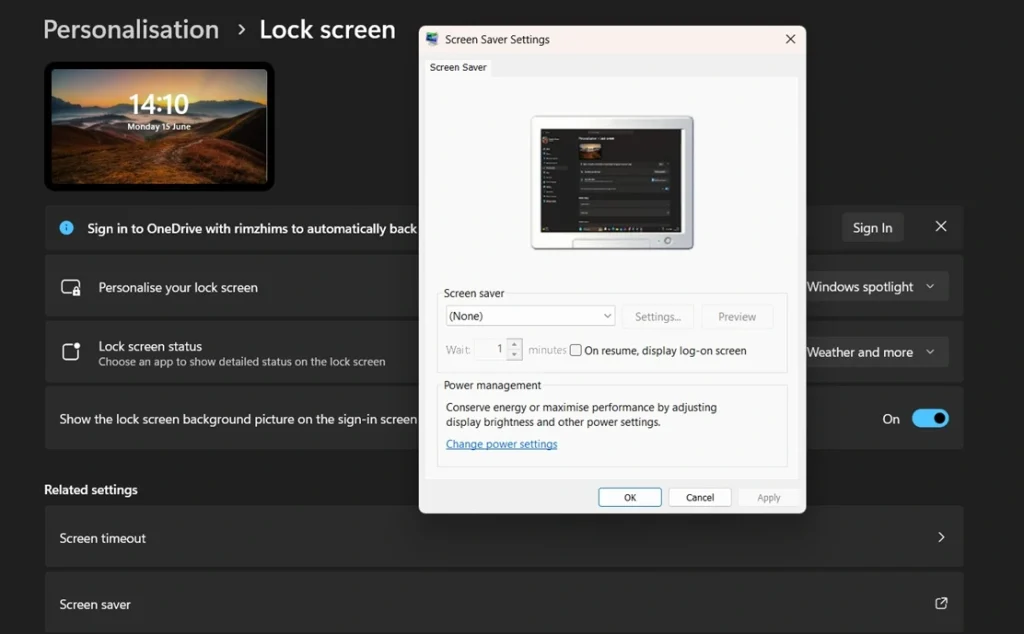The image size is (1024, 634).
Task: Toggle lock screen background on sign-in switch
Action: (x=930, y=419)
